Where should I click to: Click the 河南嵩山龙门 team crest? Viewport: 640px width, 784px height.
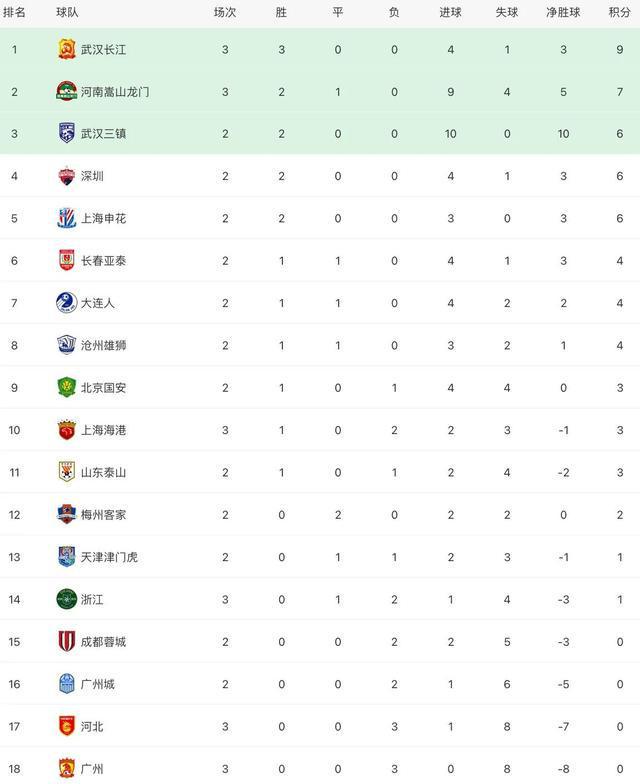(x=66, y=92)
